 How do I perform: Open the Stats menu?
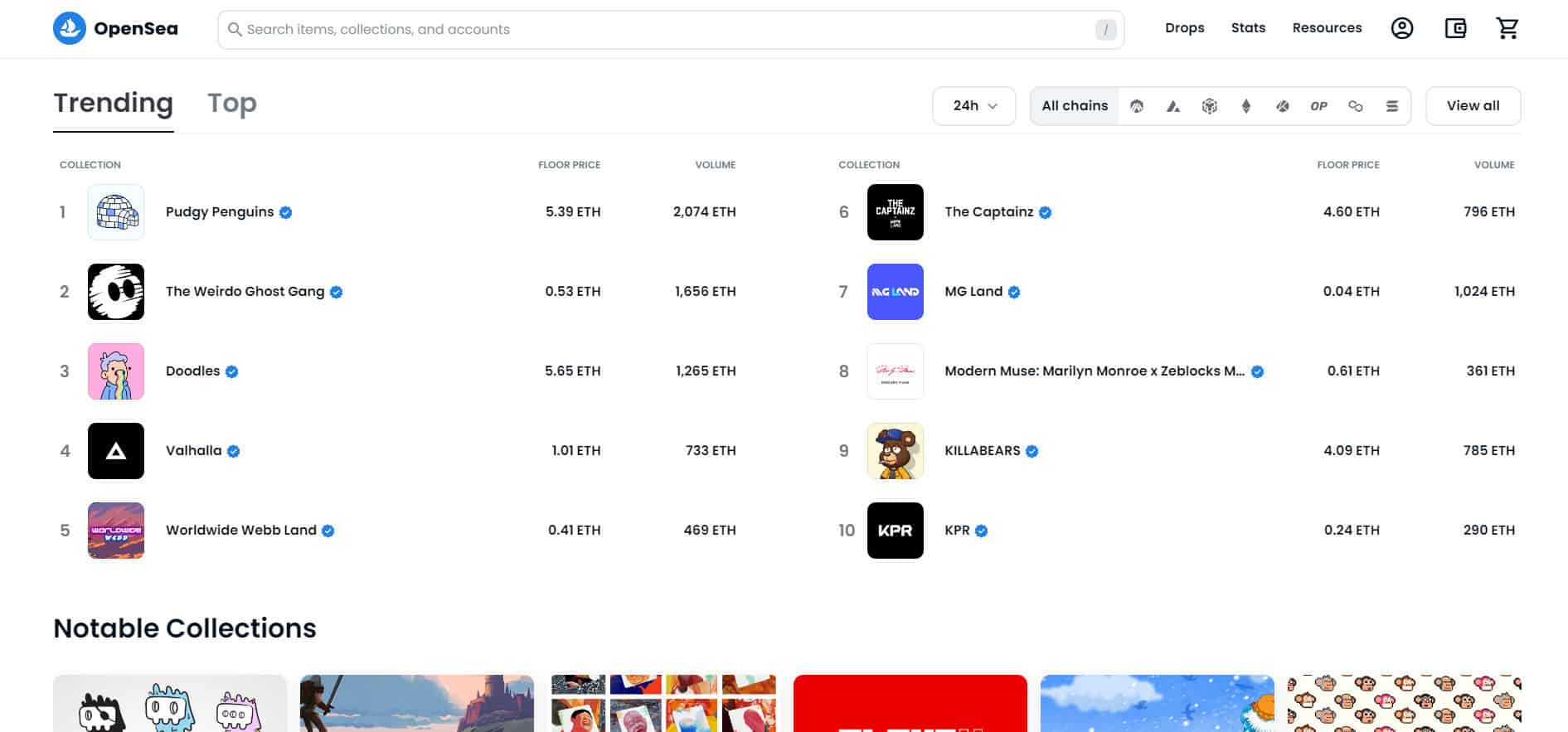1248,28
